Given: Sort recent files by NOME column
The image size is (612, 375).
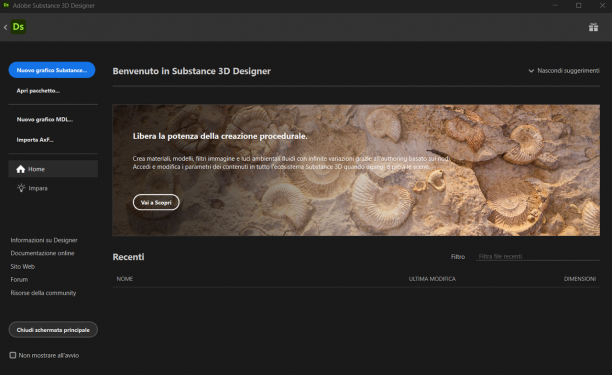Looking at the screenshot, I should (125, 279).
